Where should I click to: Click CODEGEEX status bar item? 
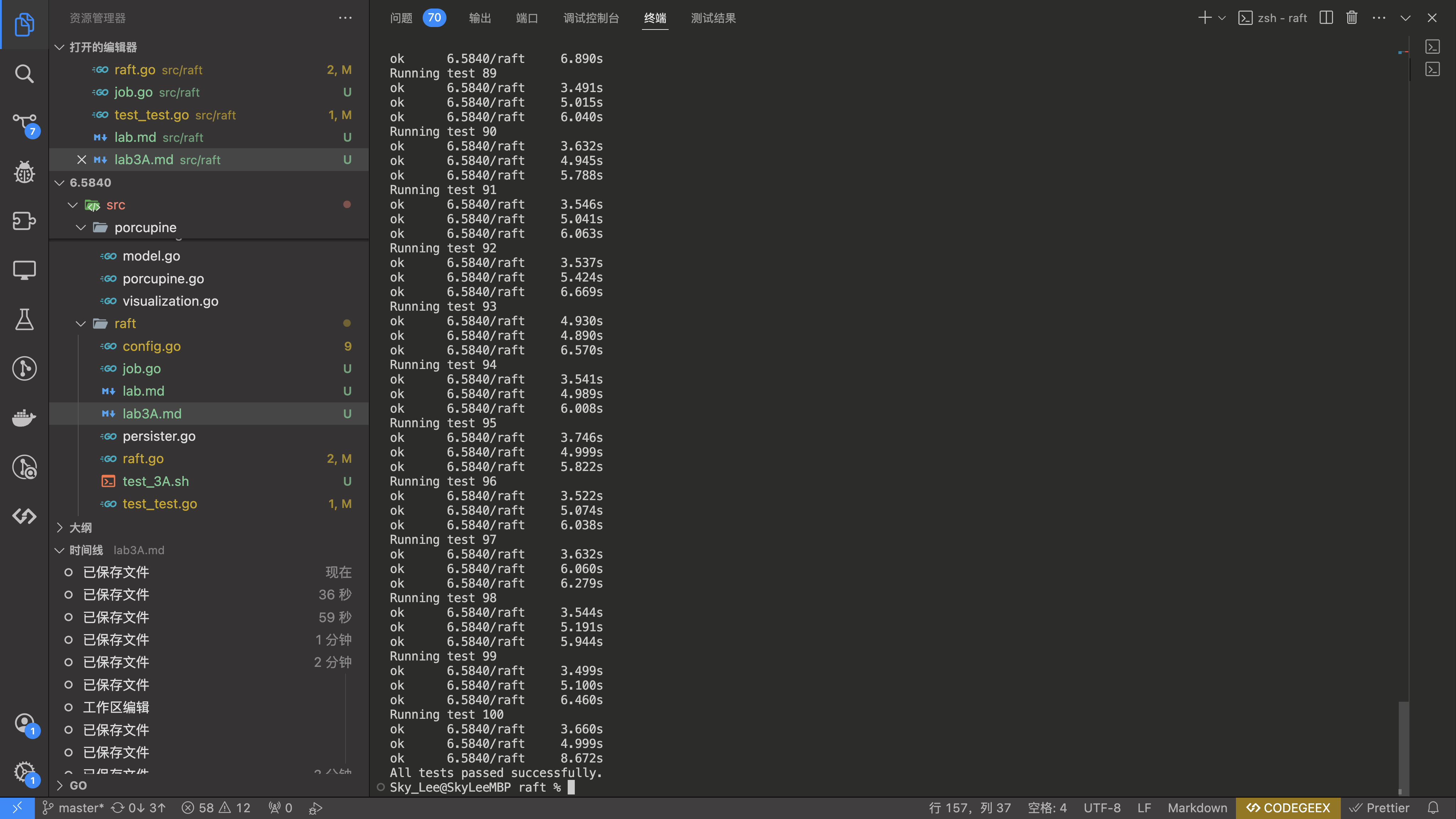1288,808
